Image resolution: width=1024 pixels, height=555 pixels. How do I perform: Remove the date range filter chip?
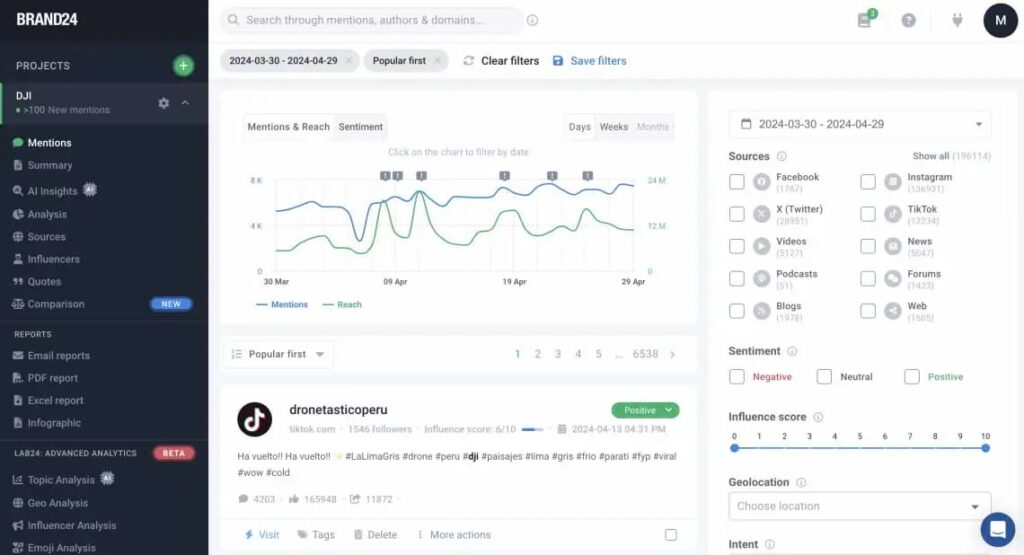coord(349,61)
